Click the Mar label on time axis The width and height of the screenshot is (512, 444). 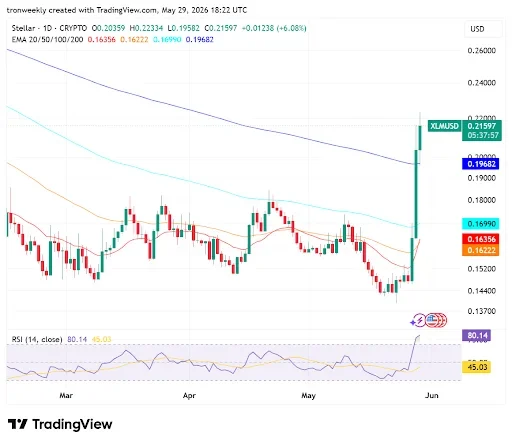coord(66,396)
